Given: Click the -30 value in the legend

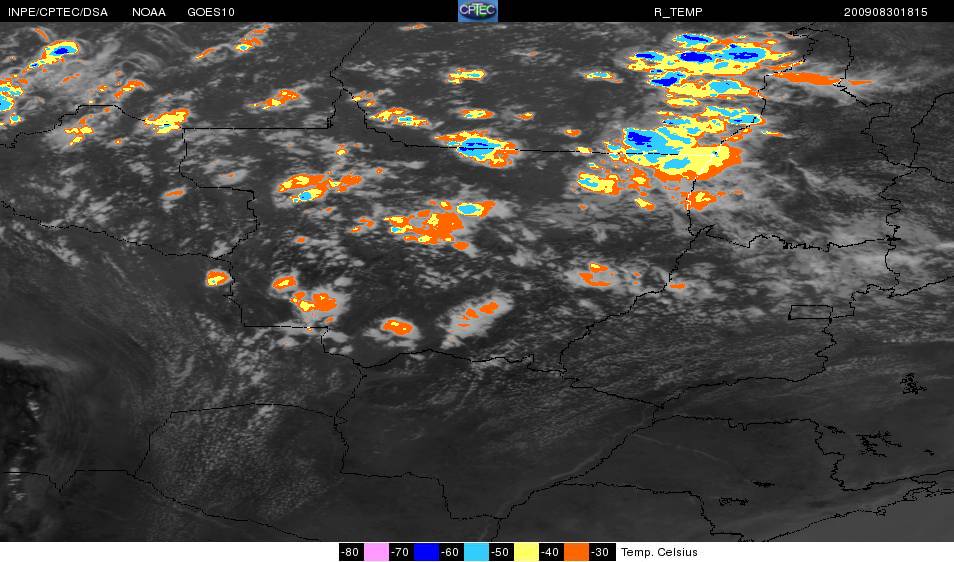Looking at the screenshot, I should pyautogui.click(x=601, y=552).
